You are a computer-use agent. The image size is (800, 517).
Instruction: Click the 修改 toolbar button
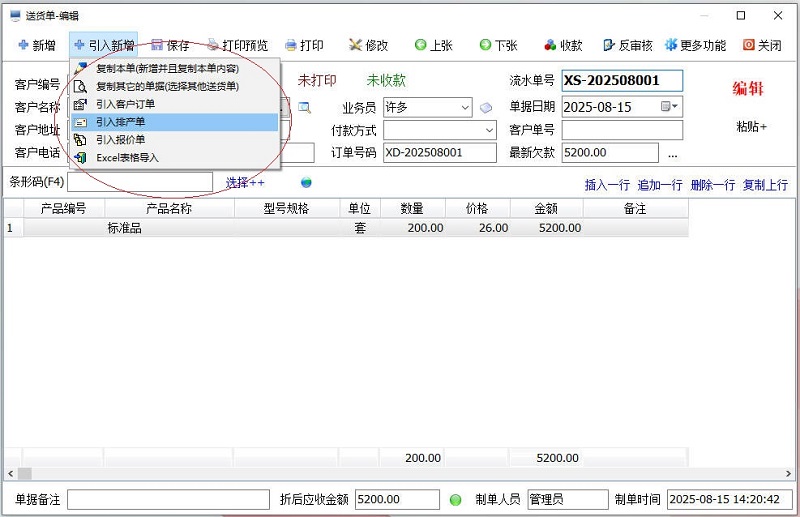coord(368,45)
